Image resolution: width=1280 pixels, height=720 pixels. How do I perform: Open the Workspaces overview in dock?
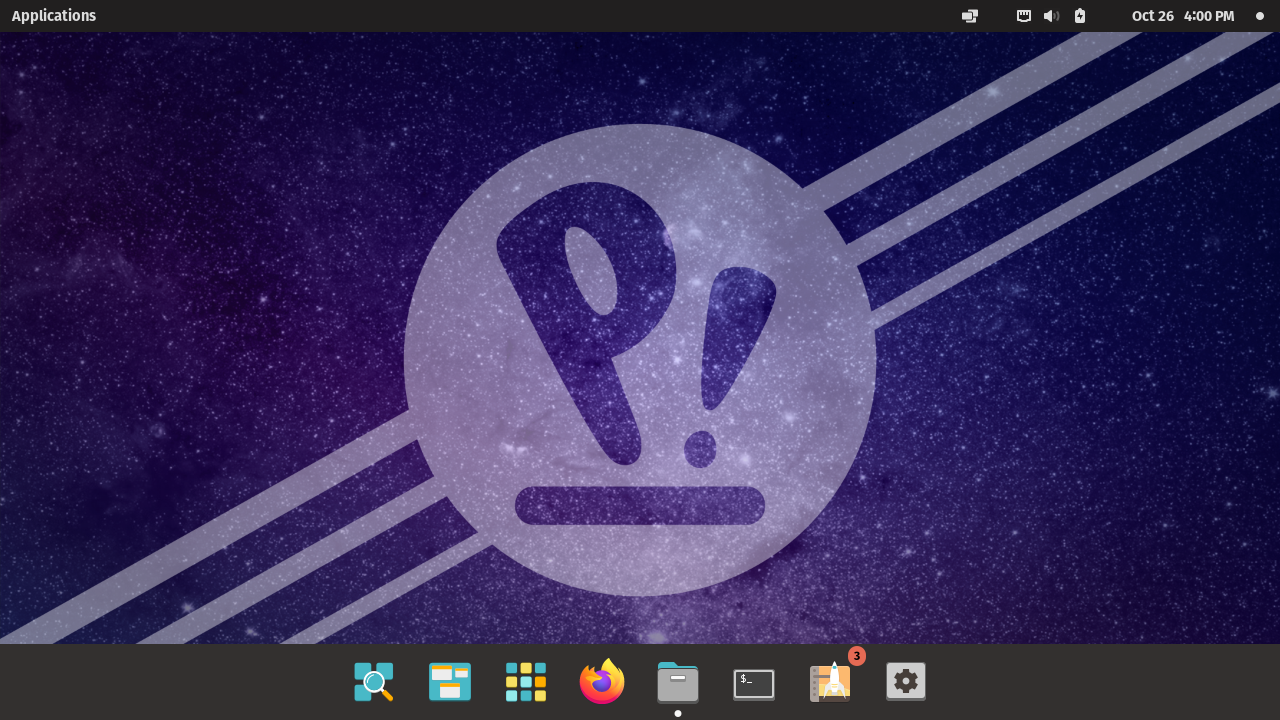(450, 682)
